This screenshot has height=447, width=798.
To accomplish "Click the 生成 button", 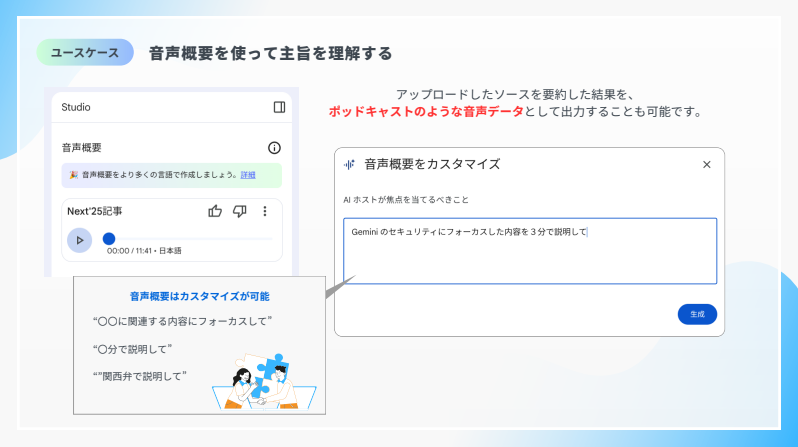I will click(x=697, y=314).
